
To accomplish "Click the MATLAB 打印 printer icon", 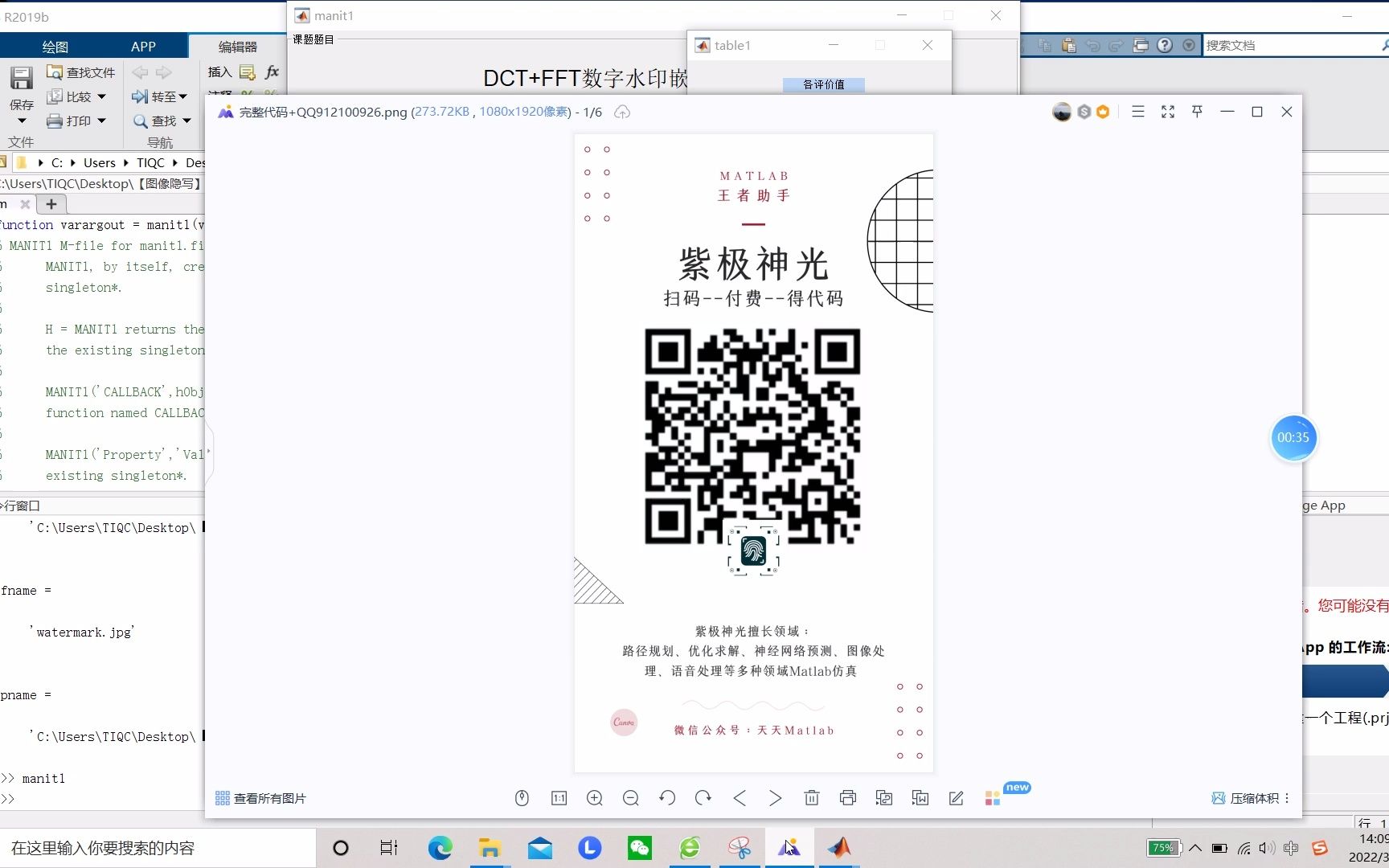I will [54, 121].
